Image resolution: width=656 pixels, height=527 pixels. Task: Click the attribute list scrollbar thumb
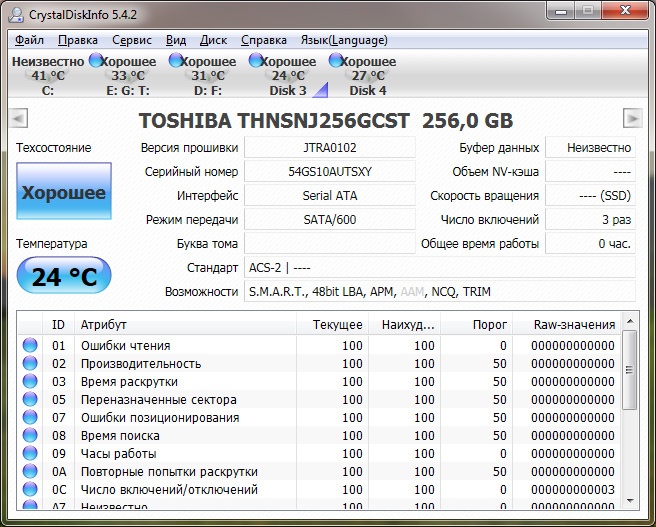(x=630, y=370)
